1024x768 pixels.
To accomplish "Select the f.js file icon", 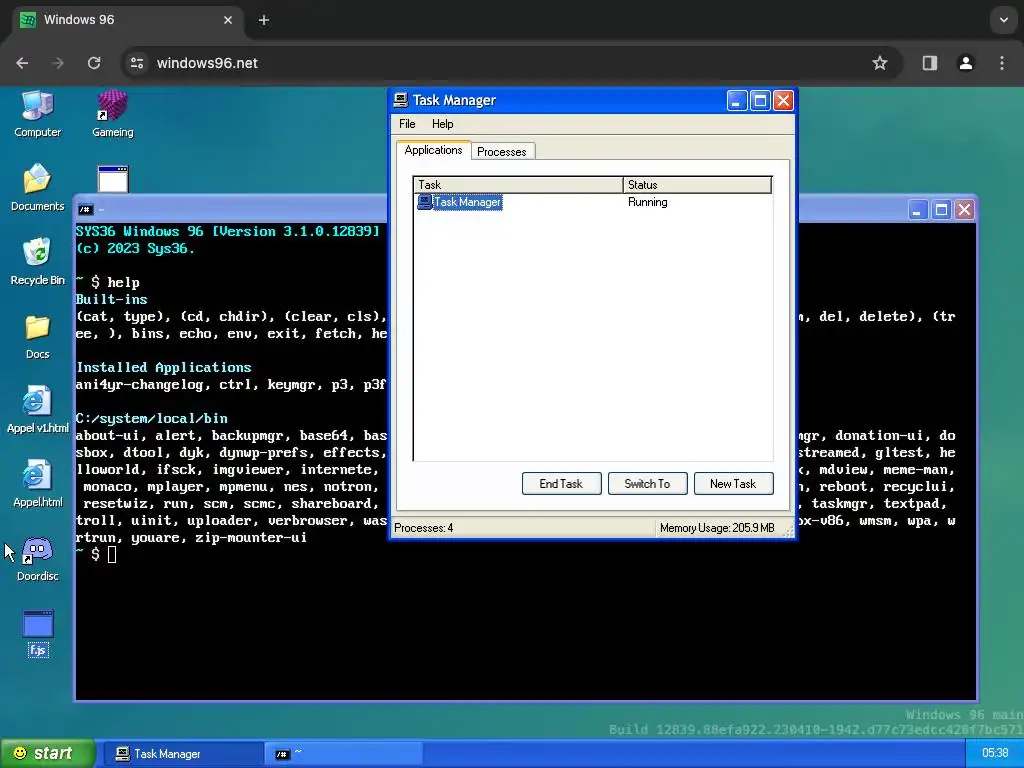I will 38,633.
